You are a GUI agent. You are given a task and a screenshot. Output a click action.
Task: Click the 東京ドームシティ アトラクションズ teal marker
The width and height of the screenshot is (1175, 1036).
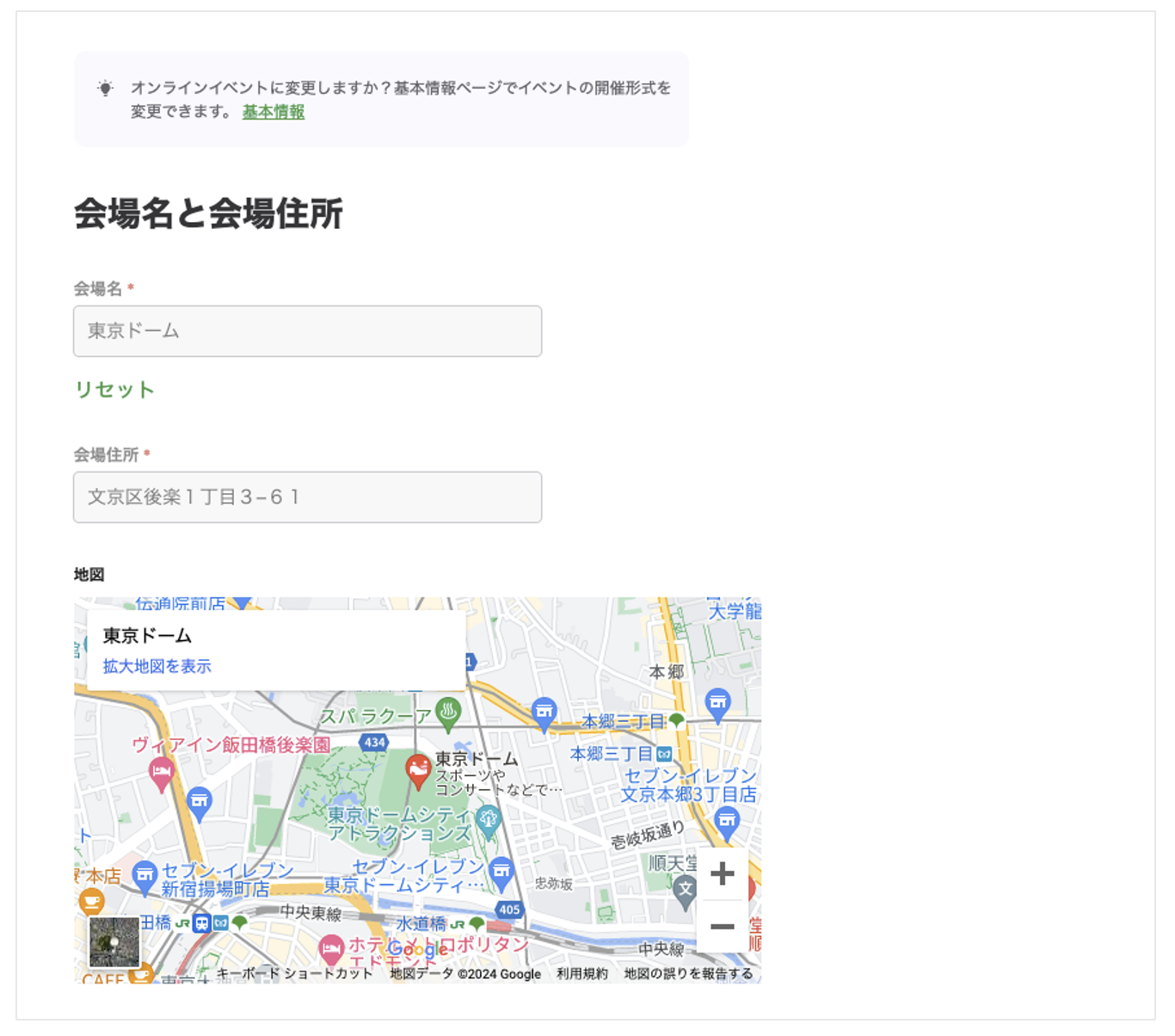[489, 822]
